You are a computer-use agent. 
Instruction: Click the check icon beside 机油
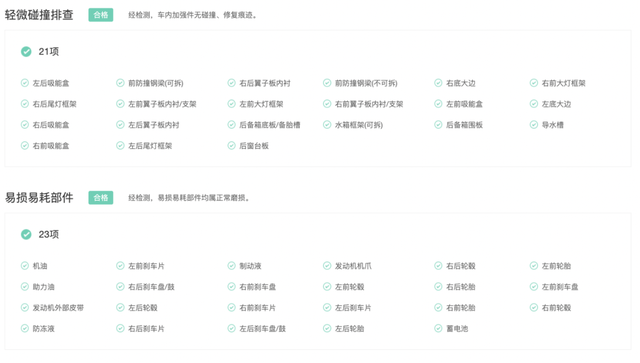[x=25, y=266]
